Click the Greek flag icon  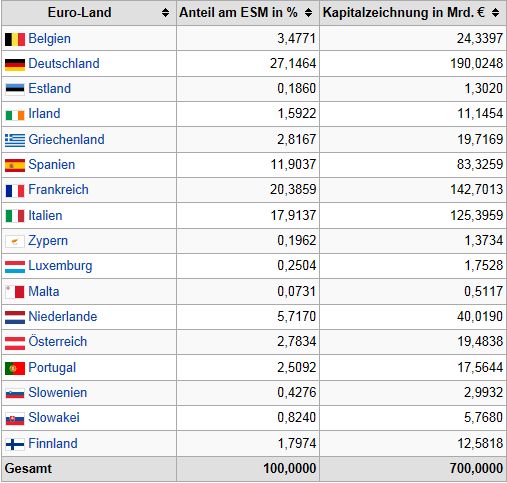click(15, 140)
